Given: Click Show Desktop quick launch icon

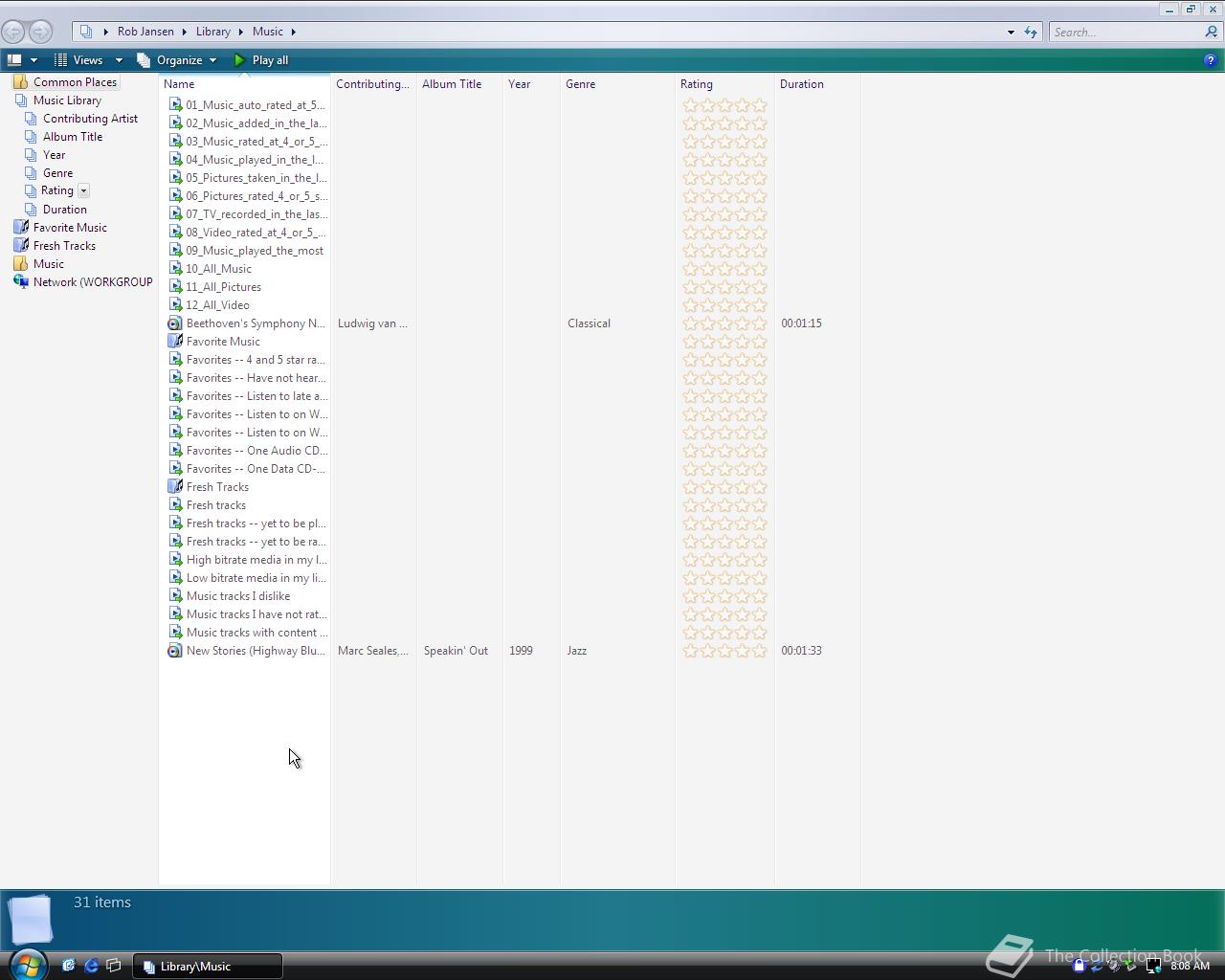Looking at the screenshot, I should 114,966.
